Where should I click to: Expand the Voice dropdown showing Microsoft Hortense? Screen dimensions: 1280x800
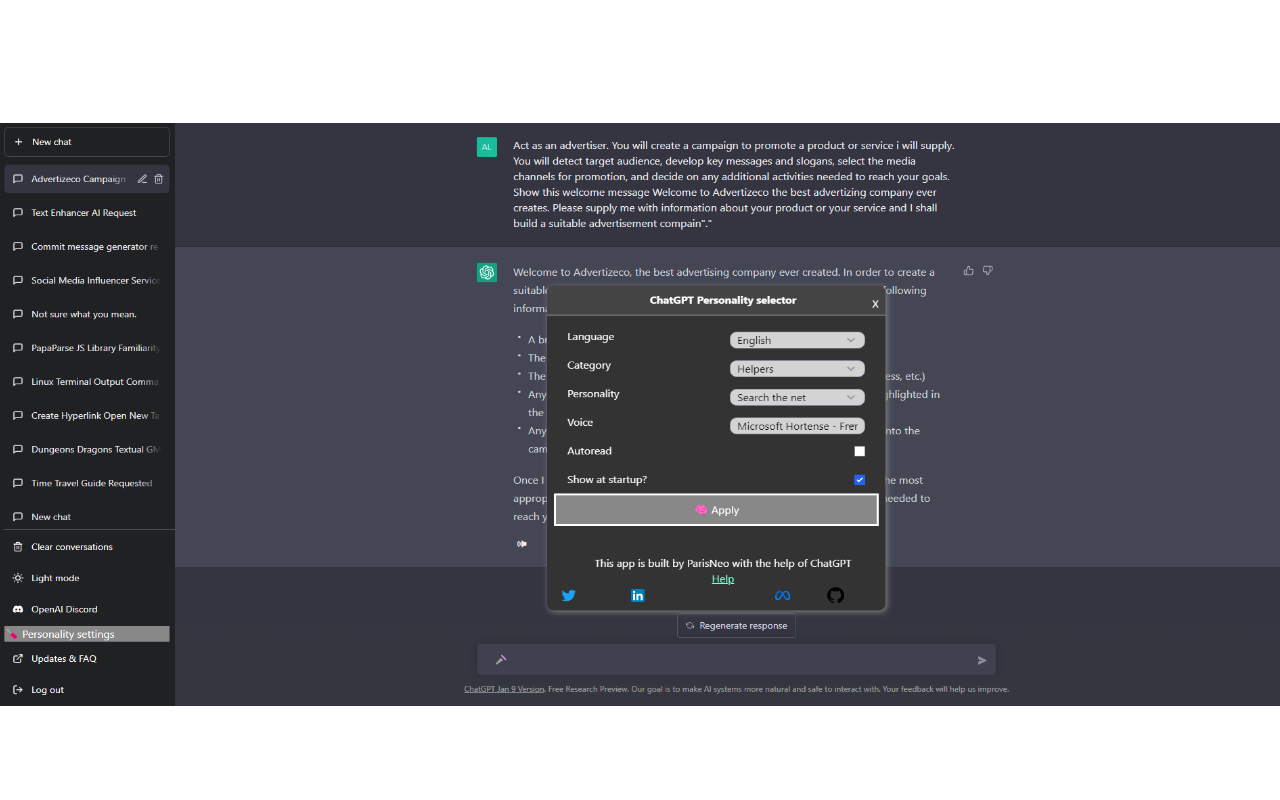797,426
